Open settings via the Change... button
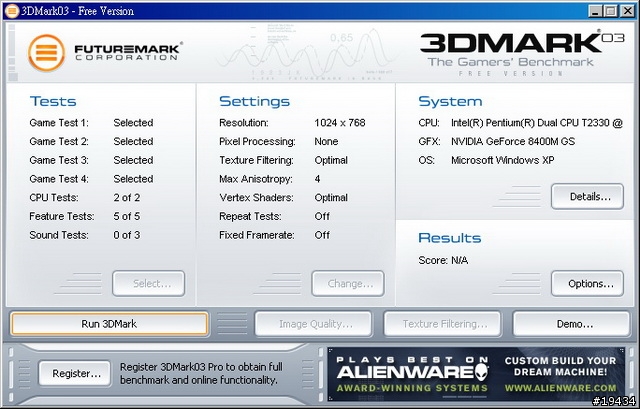This screenshot has width=640, height=409. (348, 283)
